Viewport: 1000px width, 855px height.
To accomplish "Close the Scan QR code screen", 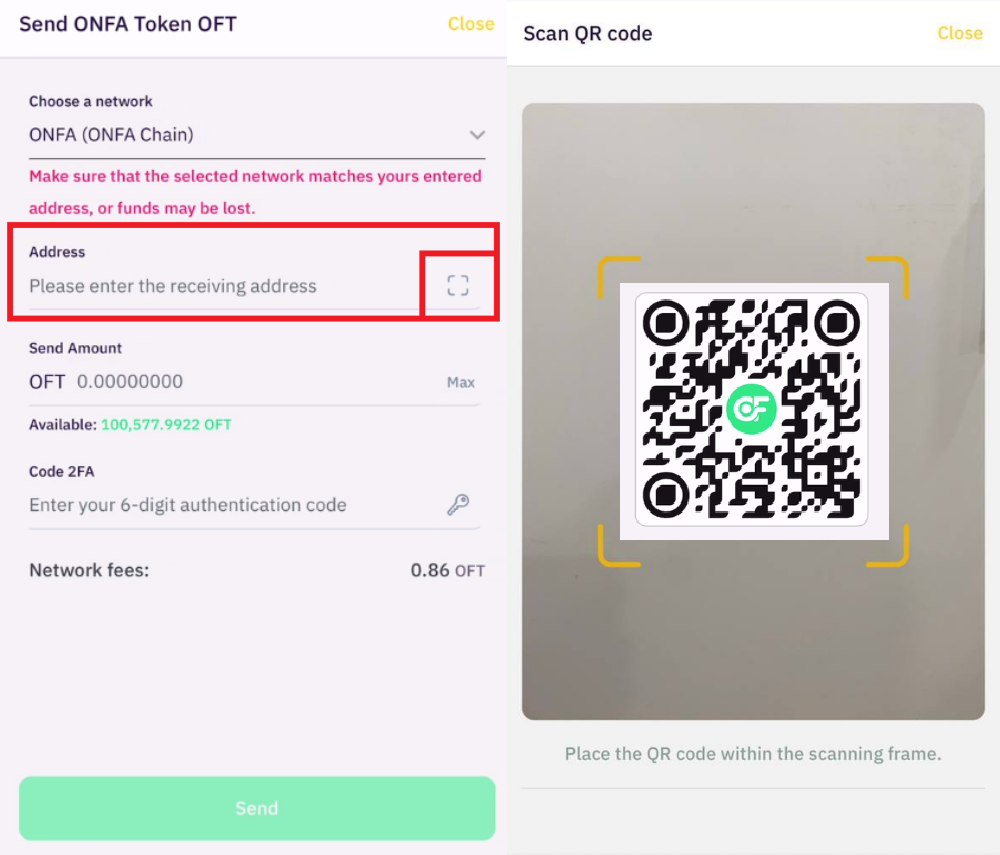I will pyautogui.click(x=960, y=33).
